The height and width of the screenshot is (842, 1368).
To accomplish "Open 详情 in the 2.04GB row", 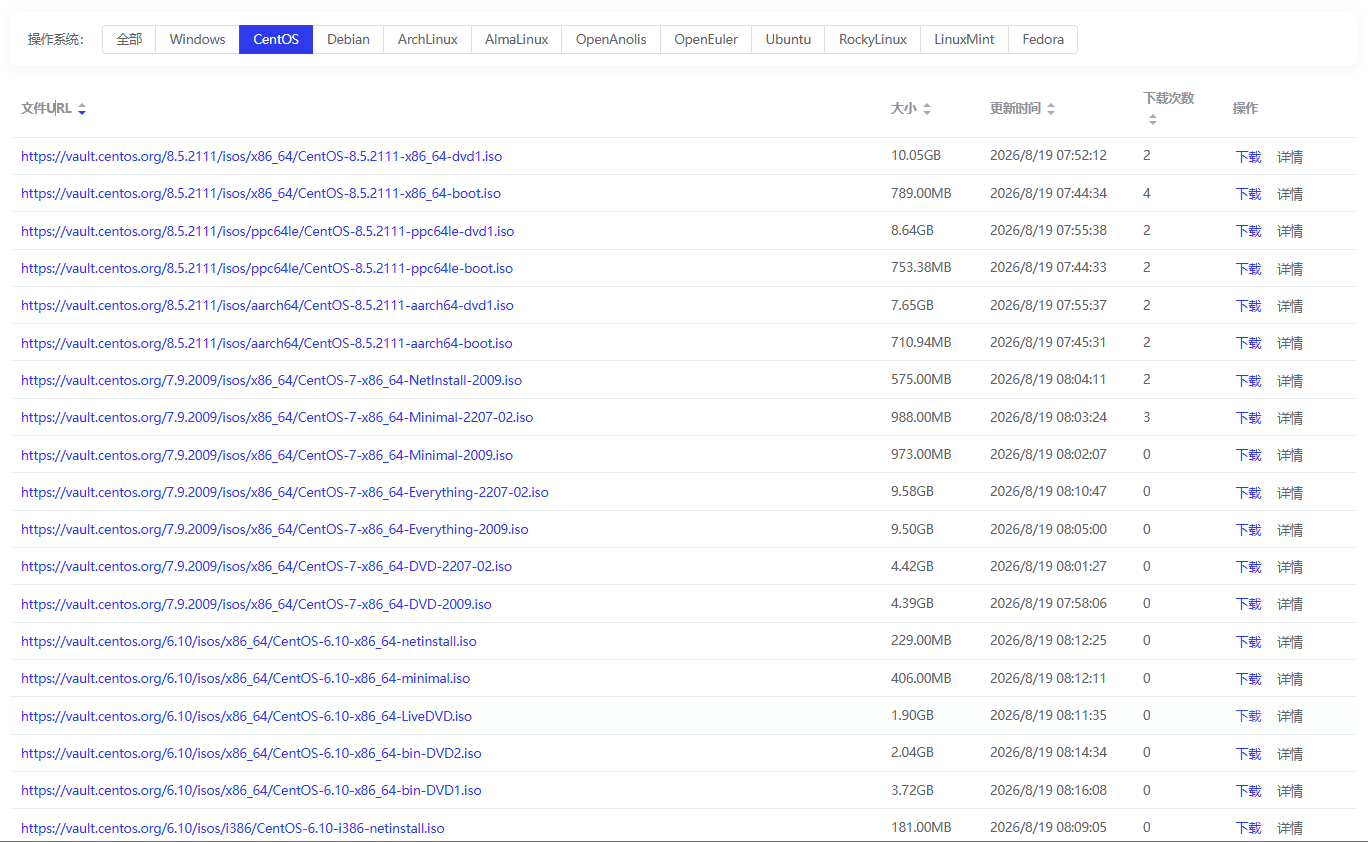I will click(1290, 754).
